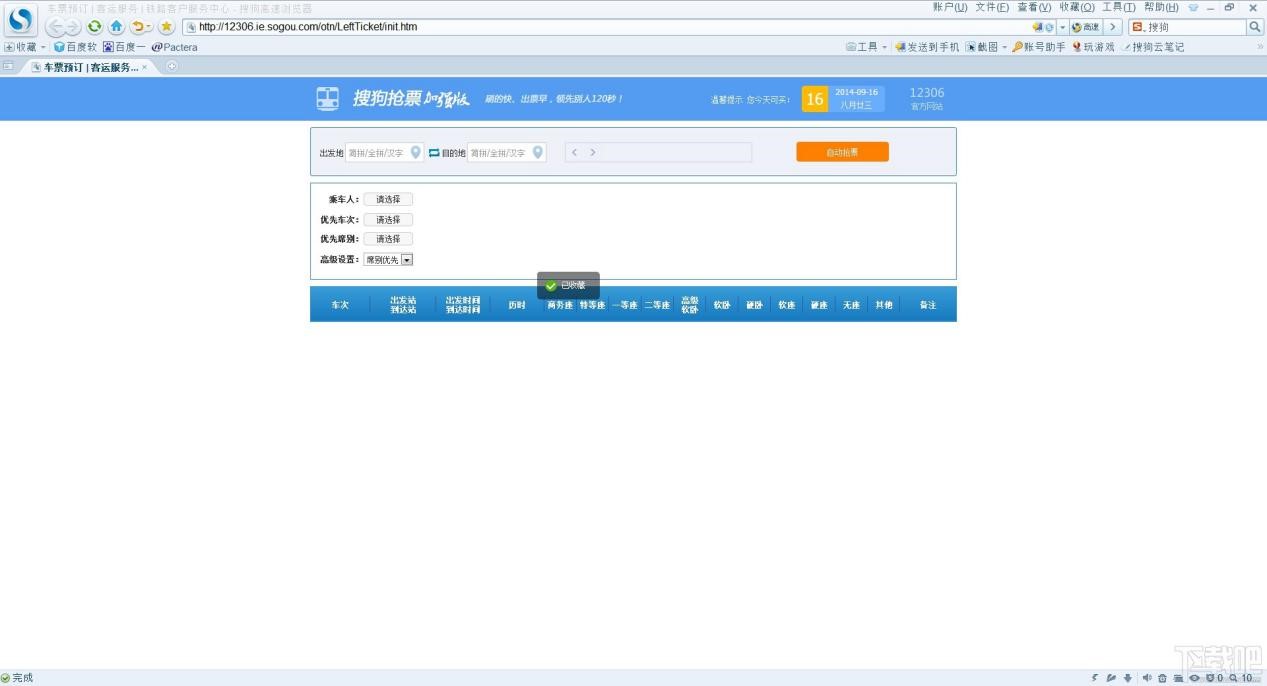
Task: Open a new browser tab
Action: 171,67
